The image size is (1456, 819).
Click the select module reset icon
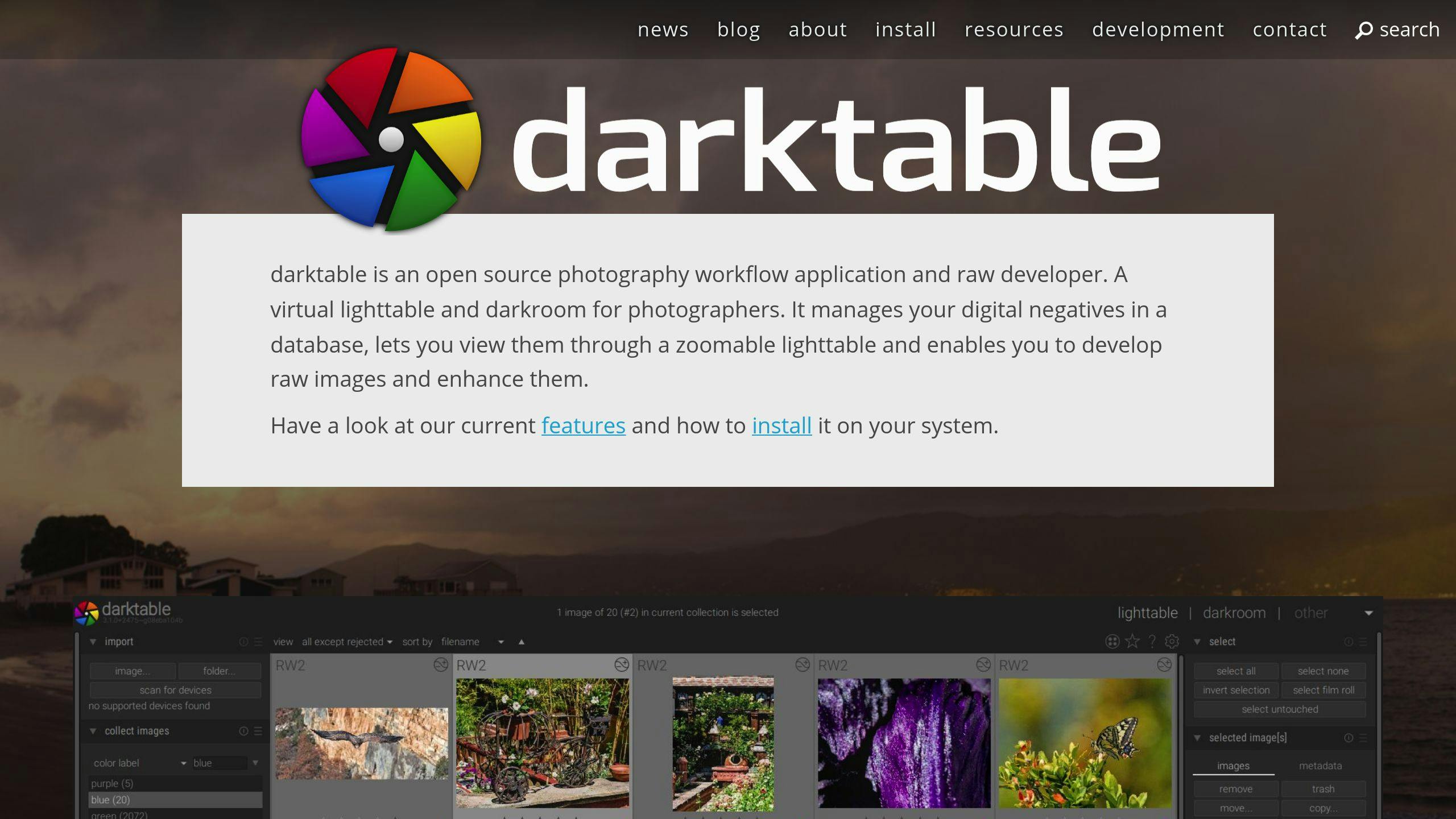pos(1348,642)
